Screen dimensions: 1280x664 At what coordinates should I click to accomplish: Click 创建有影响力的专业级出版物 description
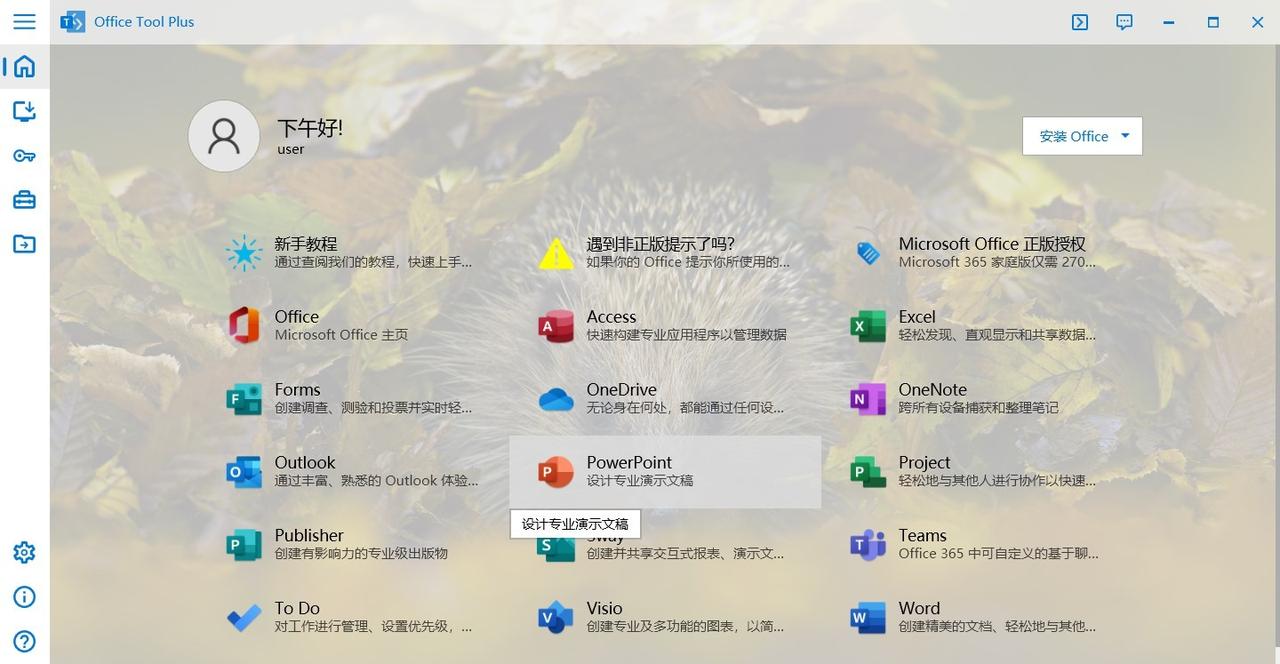pos(361,554)
